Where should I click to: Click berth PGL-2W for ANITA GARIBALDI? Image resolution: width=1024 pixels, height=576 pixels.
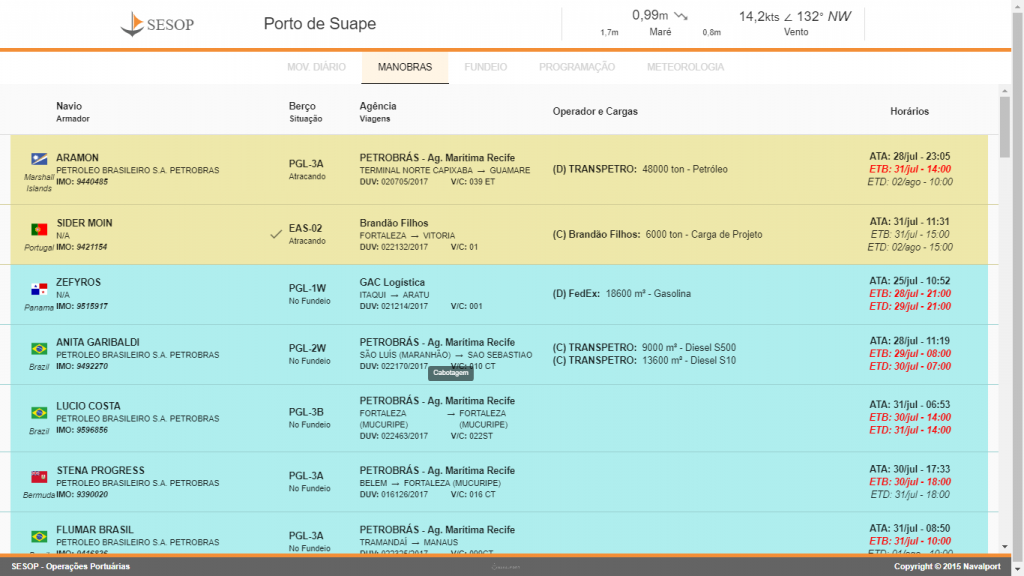[308, 348]
